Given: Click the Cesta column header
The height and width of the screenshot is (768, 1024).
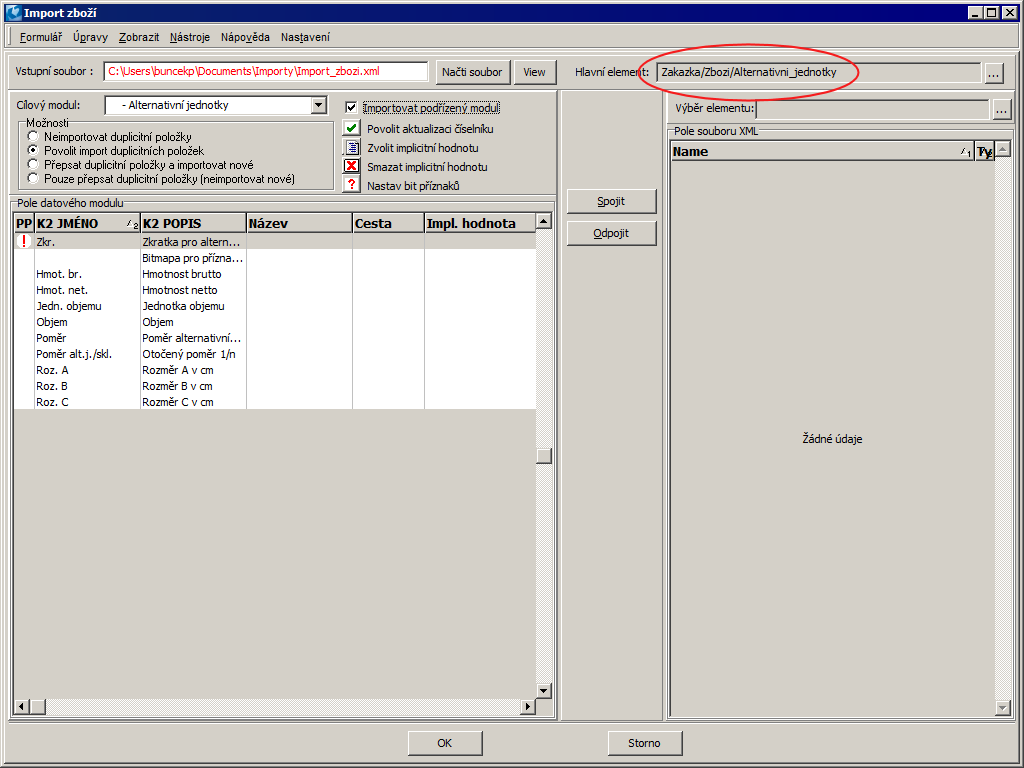Looking at the screenshot, I should click(389, 223).
